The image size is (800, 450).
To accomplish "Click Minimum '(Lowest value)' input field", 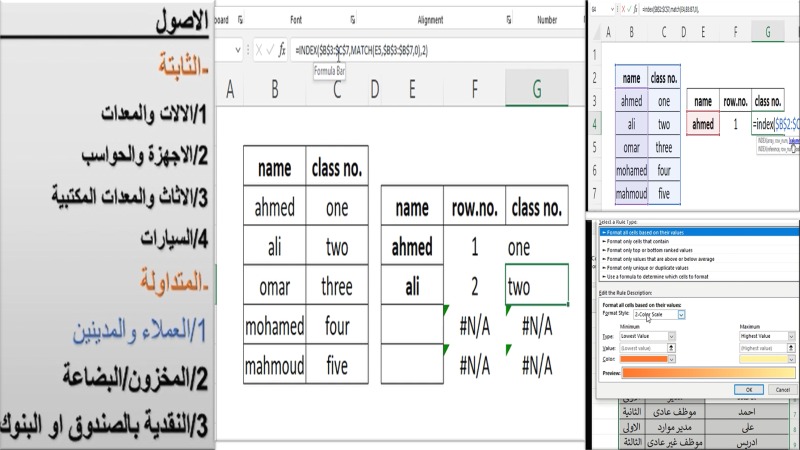I will tap(643, 348).
